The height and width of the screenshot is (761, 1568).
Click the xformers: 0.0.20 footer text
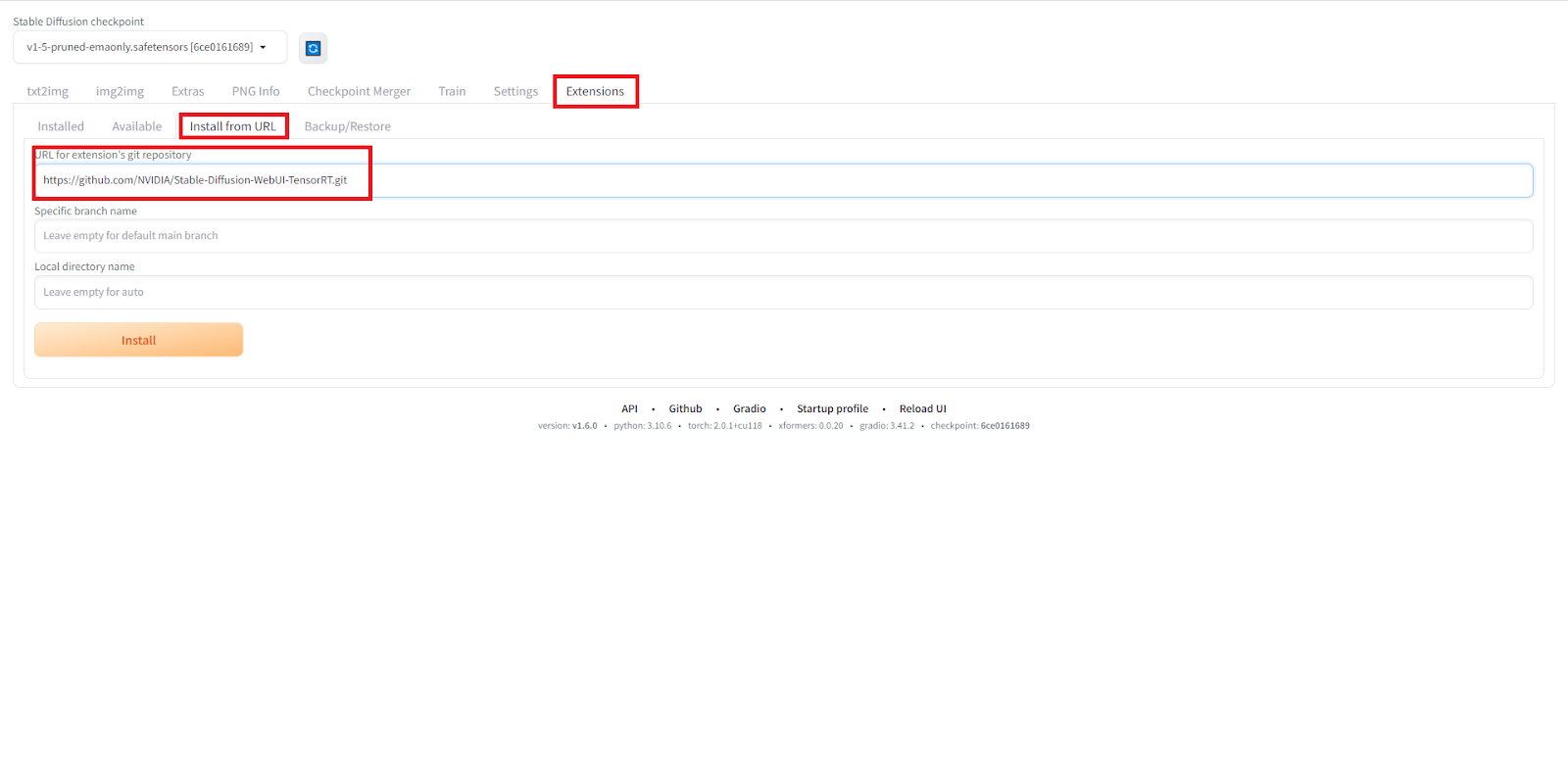coord(810,426)
